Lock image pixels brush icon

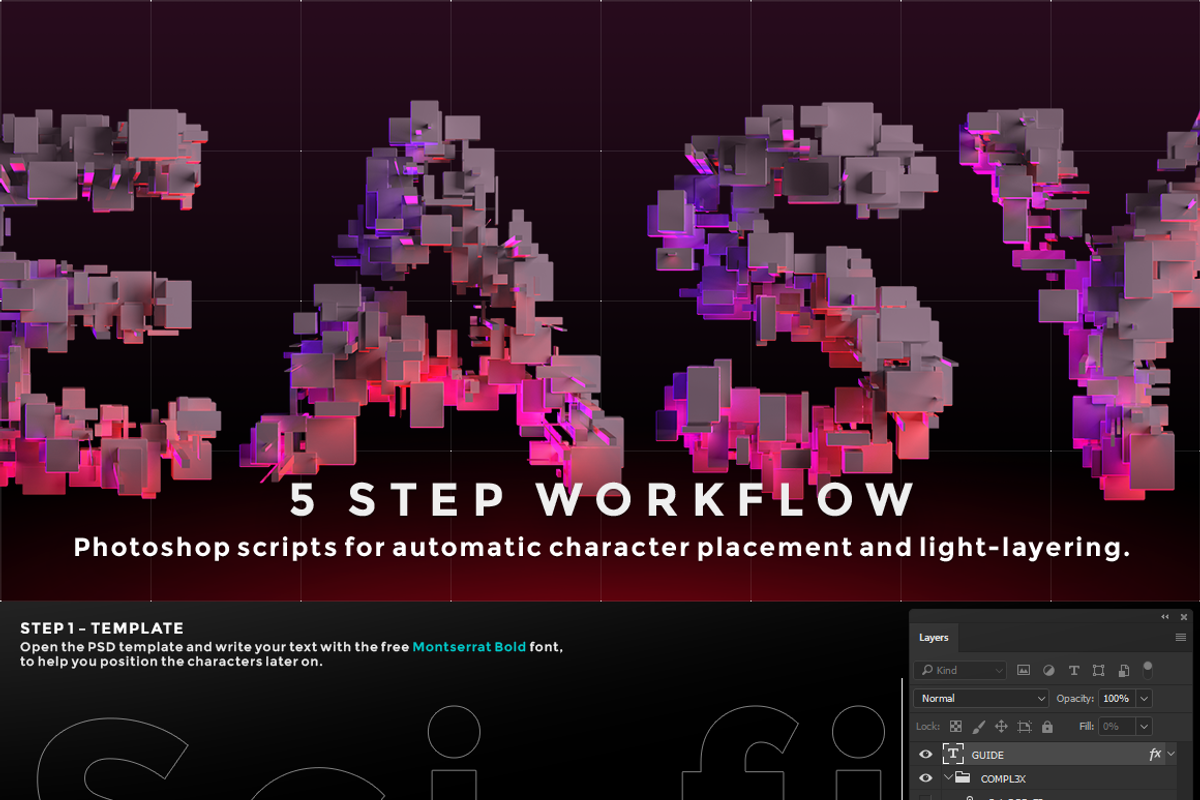coord(979,727)
